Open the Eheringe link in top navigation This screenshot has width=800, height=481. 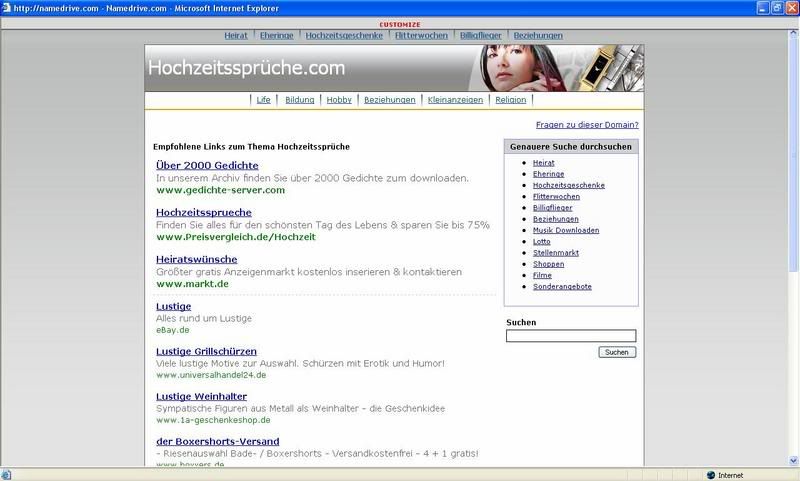click(x=277, y=35)
